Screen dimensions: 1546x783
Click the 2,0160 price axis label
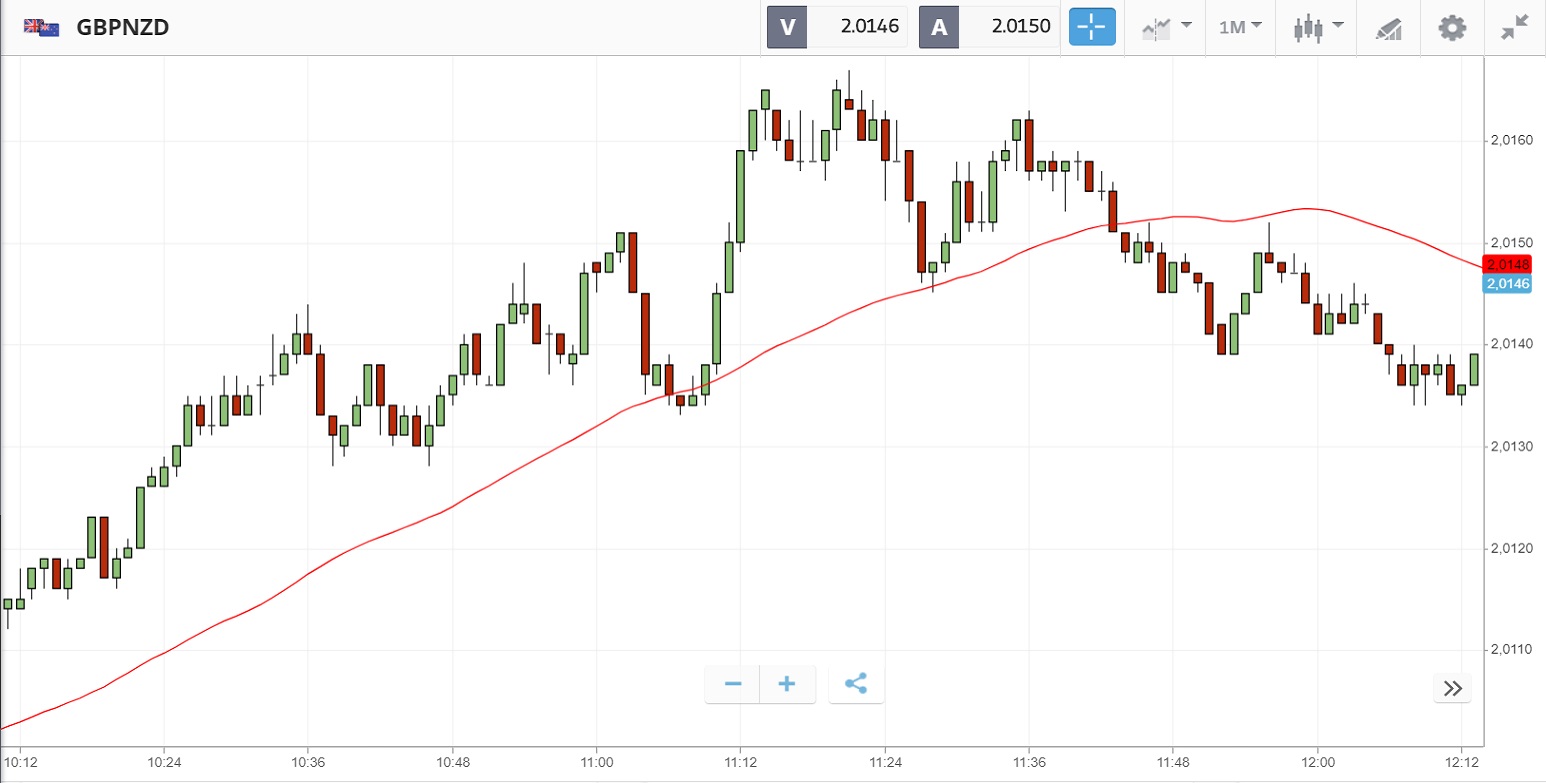coord(1511,141)
